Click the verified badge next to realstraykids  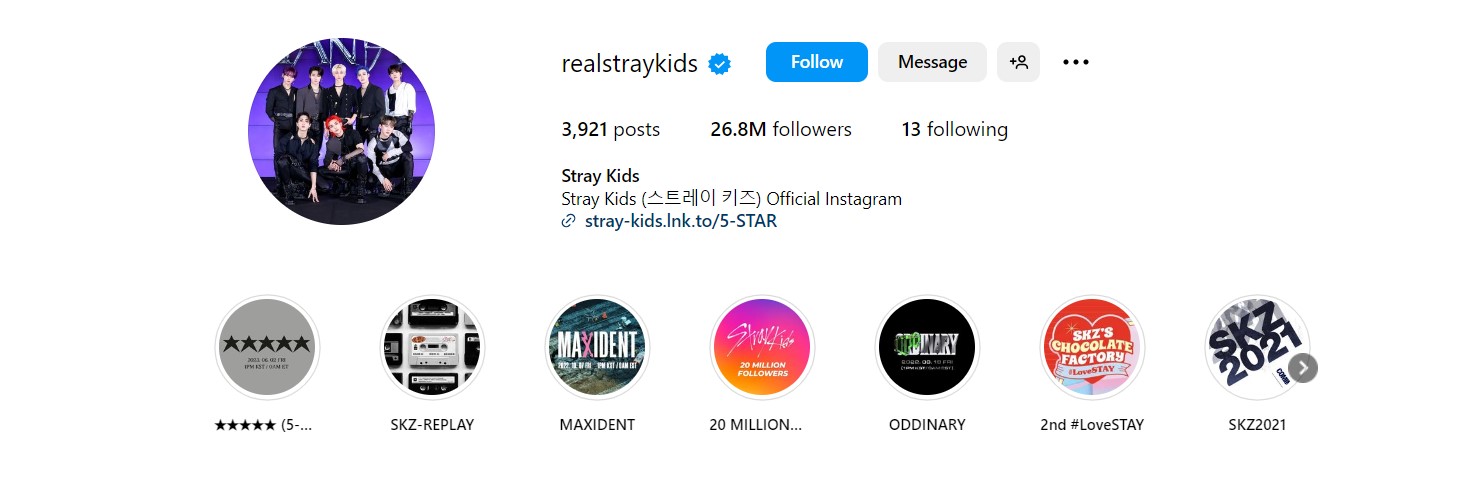click(720, 63)
